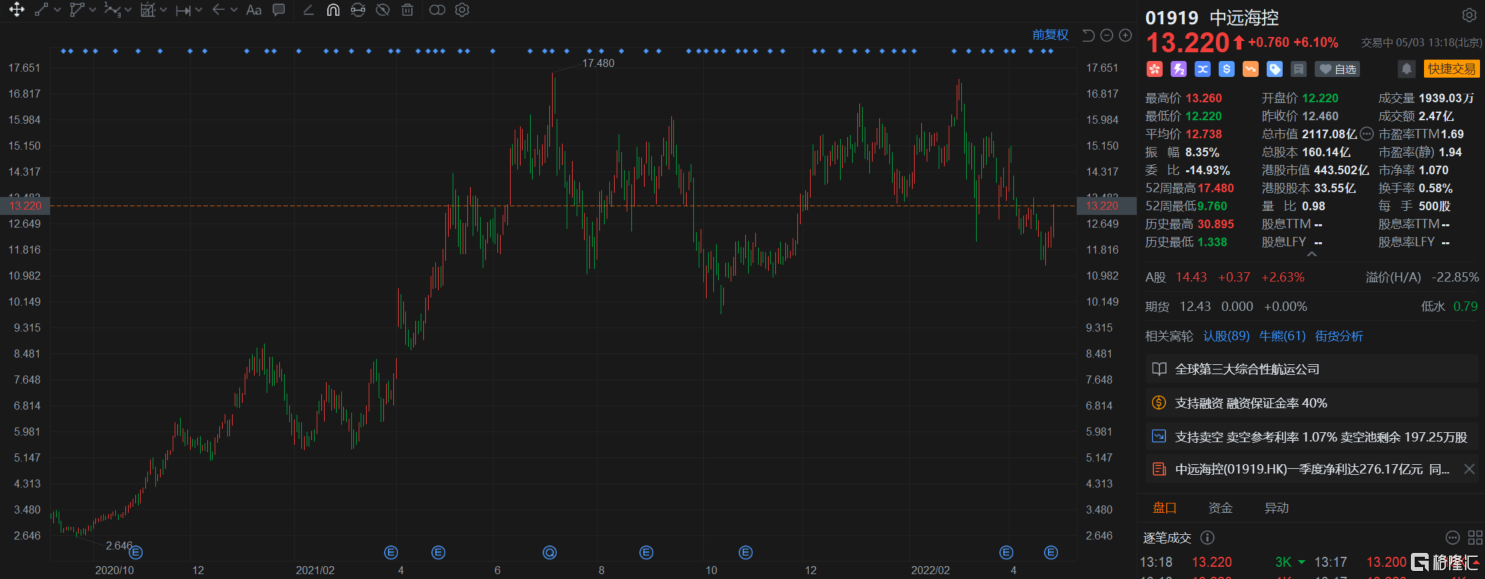
Task: Toggle the overlapping circles compare icon
Action: coord(437,10)
